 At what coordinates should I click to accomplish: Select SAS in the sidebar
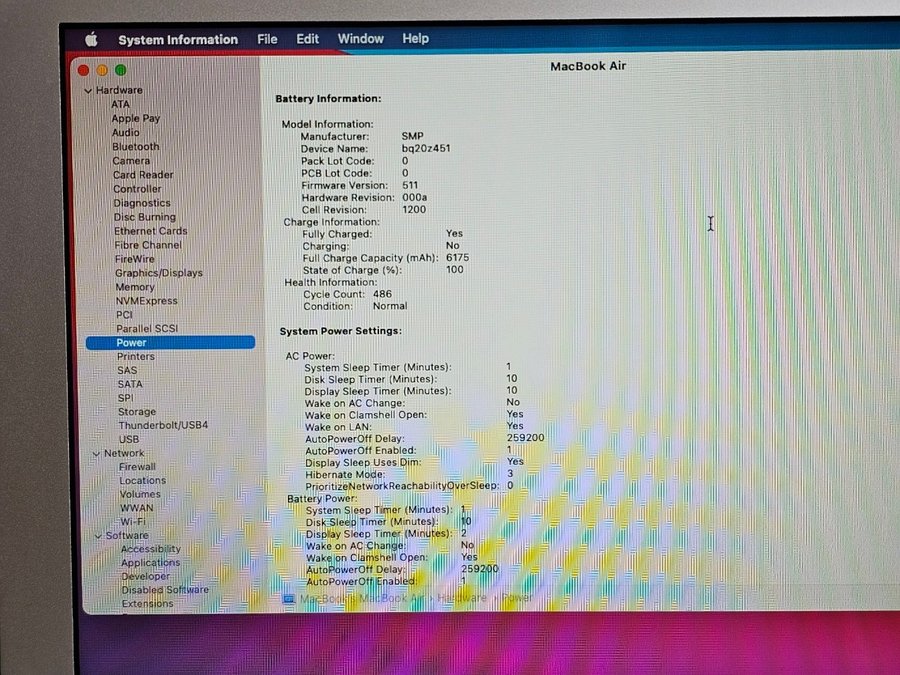(x=127, y=370)
